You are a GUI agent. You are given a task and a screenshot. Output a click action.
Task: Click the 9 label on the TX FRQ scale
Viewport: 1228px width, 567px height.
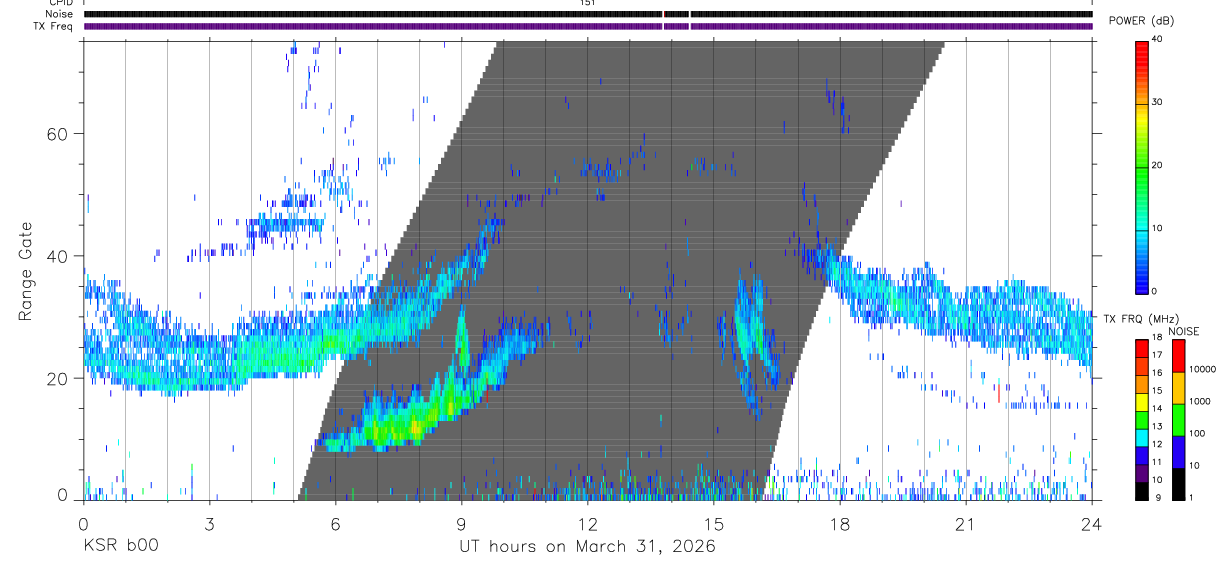coord(1158,498)
